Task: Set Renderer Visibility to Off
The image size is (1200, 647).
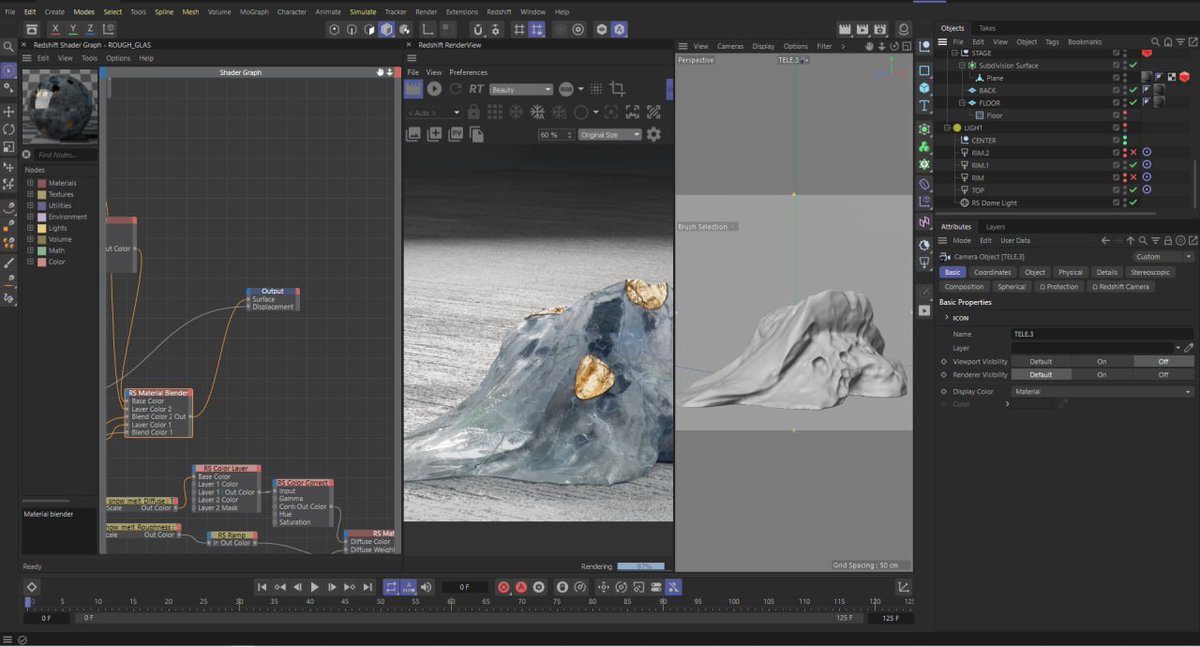Action: [x=1163, y=374]
